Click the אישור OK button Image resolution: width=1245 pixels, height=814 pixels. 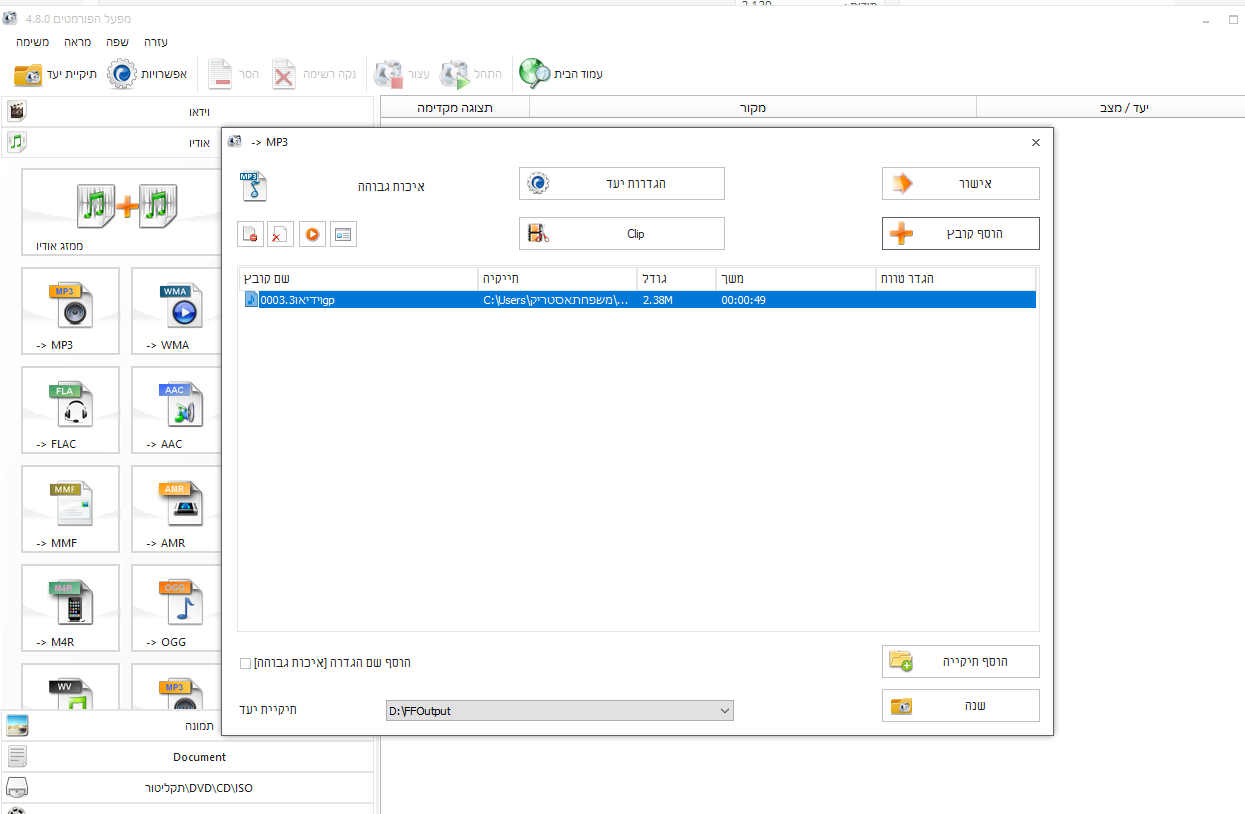961,183
